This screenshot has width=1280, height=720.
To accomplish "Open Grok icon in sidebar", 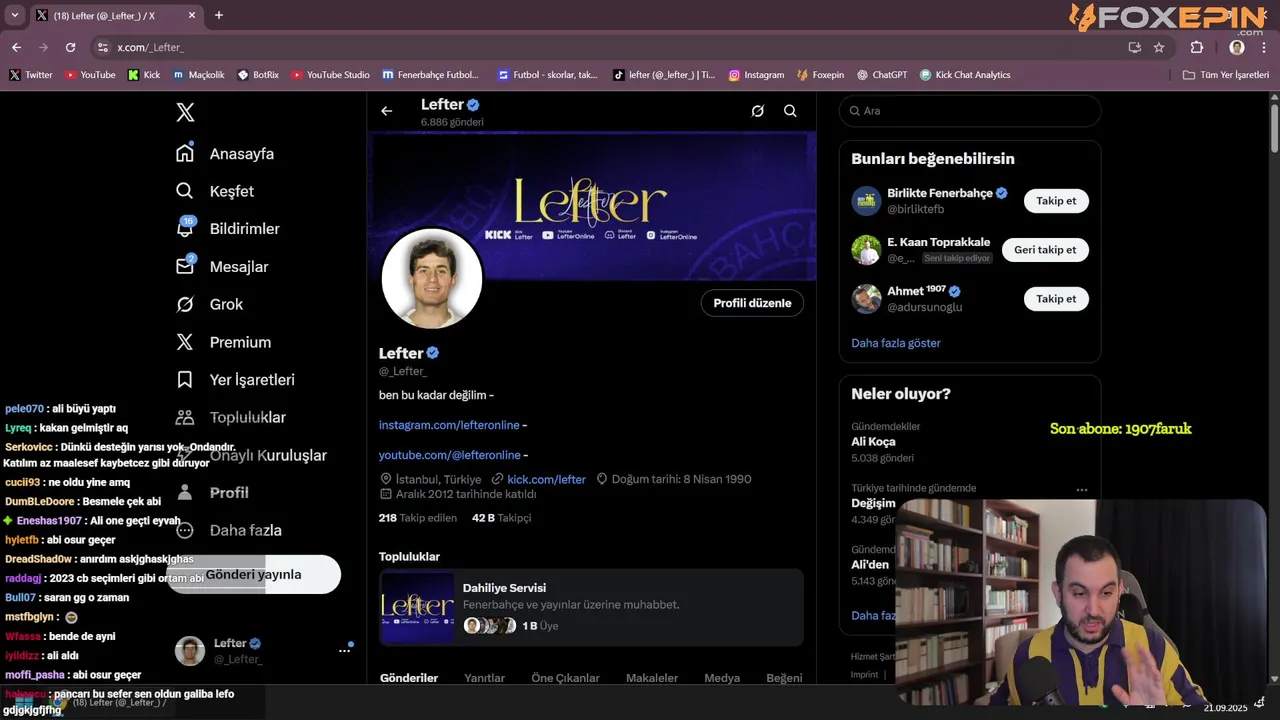I will tap(185, 304).
